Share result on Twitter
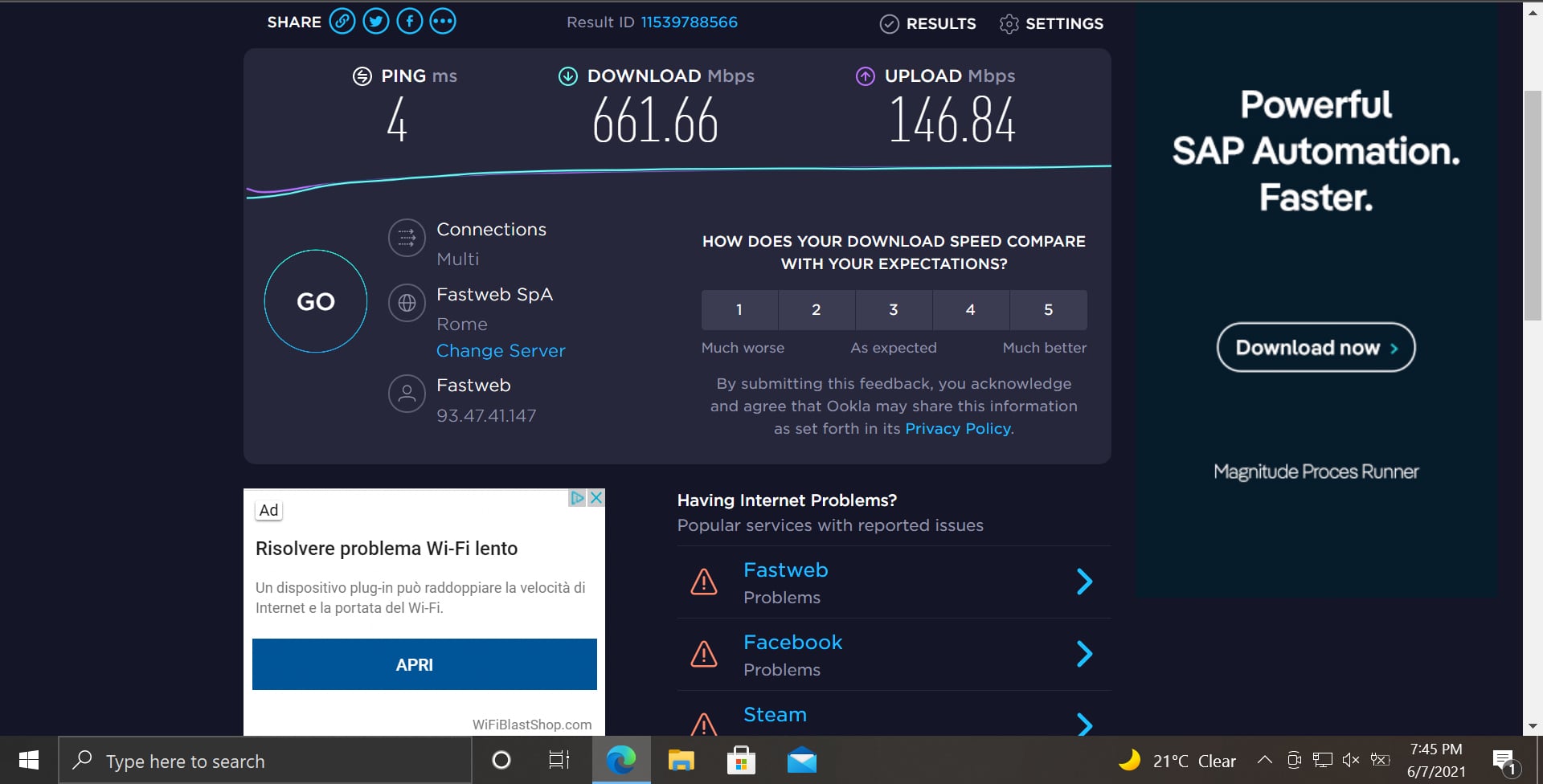This screenshot has height=784, width=1543. pos(376,22)
